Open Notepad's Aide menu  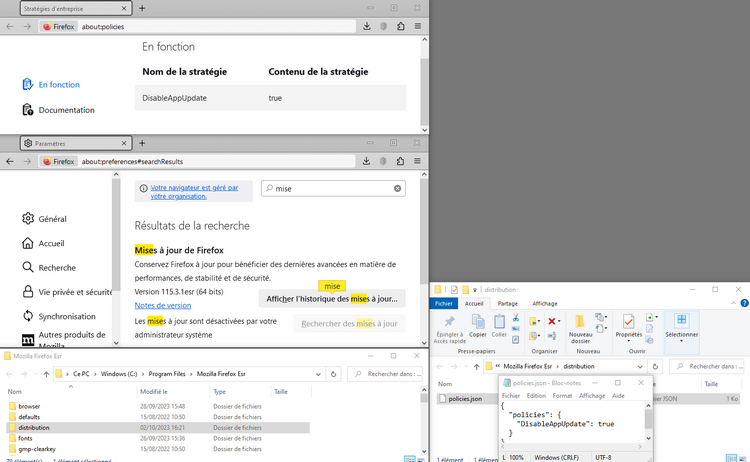[618, 396]
